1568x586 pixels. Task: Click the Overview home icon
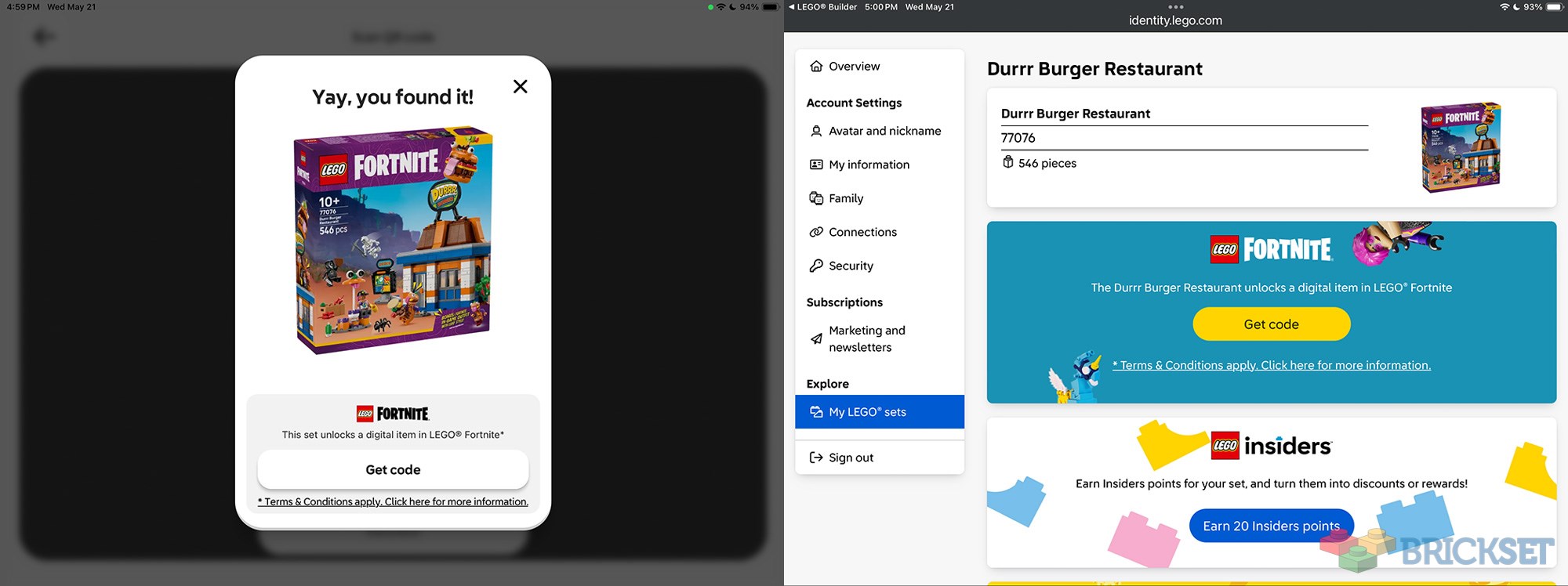pyautogui.click(x=816, y=67)
